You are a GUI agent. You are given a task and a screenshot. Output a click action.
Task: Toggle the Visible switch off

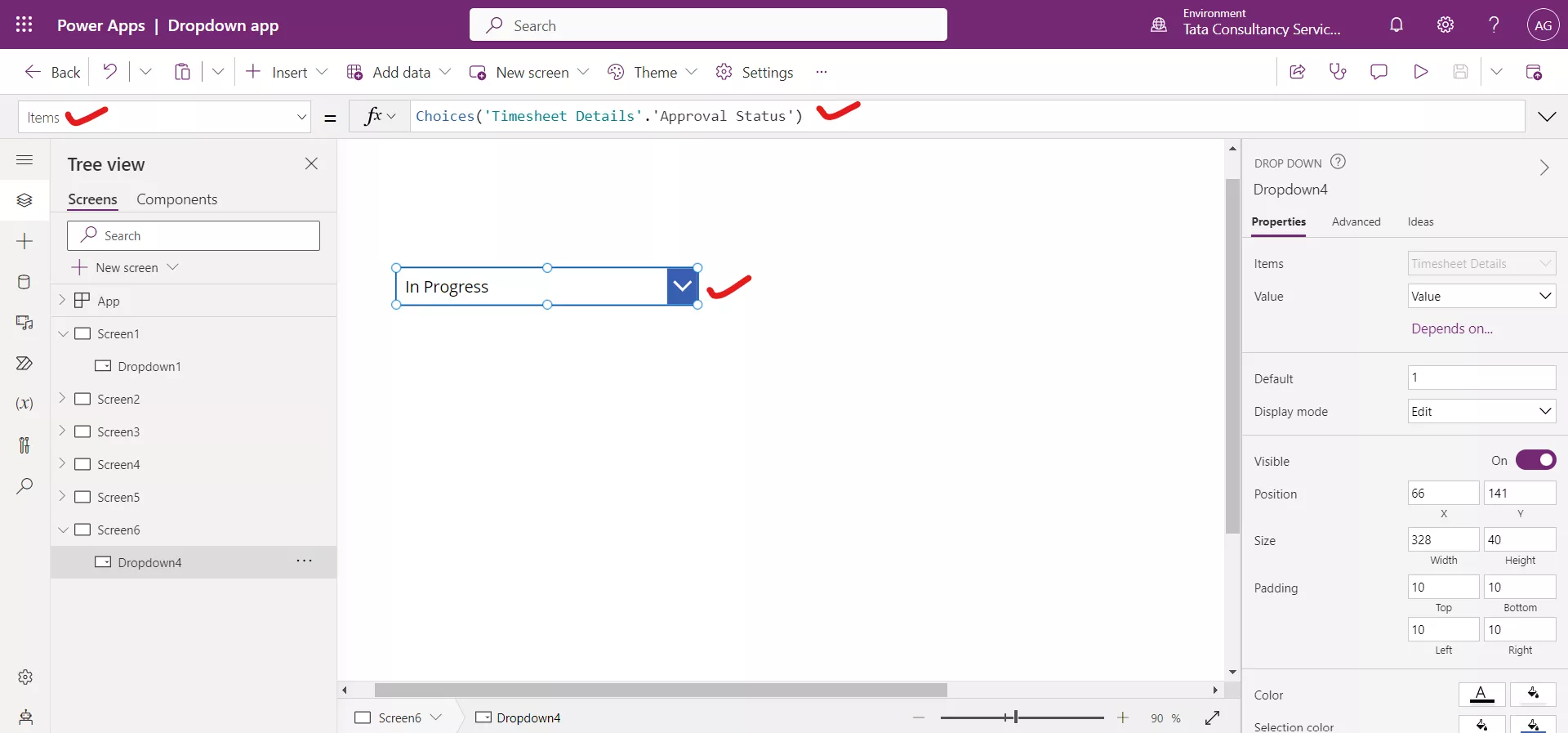click(1535, 460)
